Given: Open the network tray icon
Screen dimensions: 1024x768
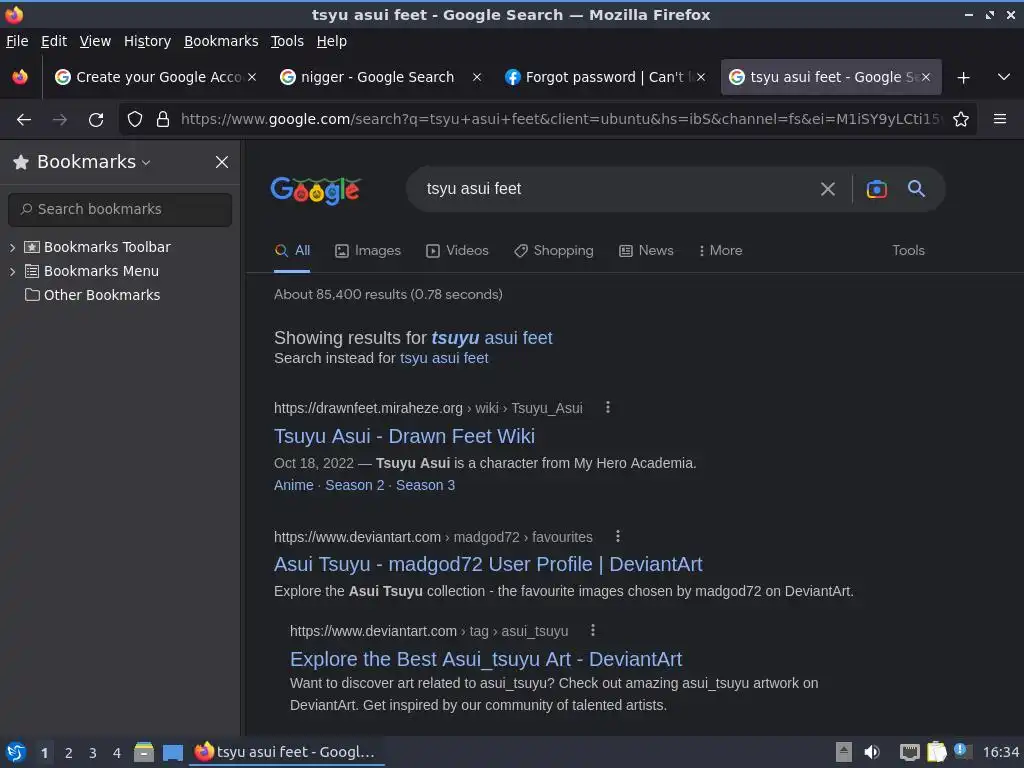Looking at the screenshot, I should click(x=910, y=752).
